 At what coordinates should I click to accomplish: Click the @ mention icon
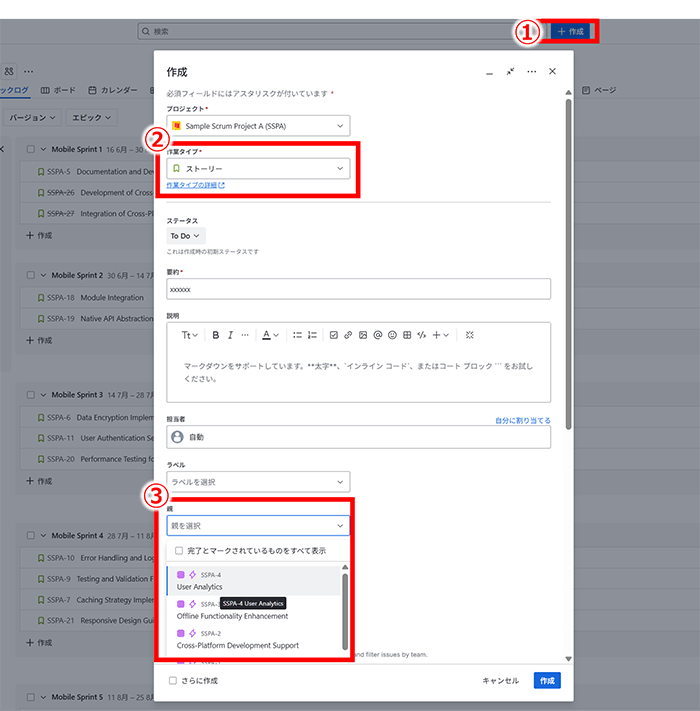377,335
